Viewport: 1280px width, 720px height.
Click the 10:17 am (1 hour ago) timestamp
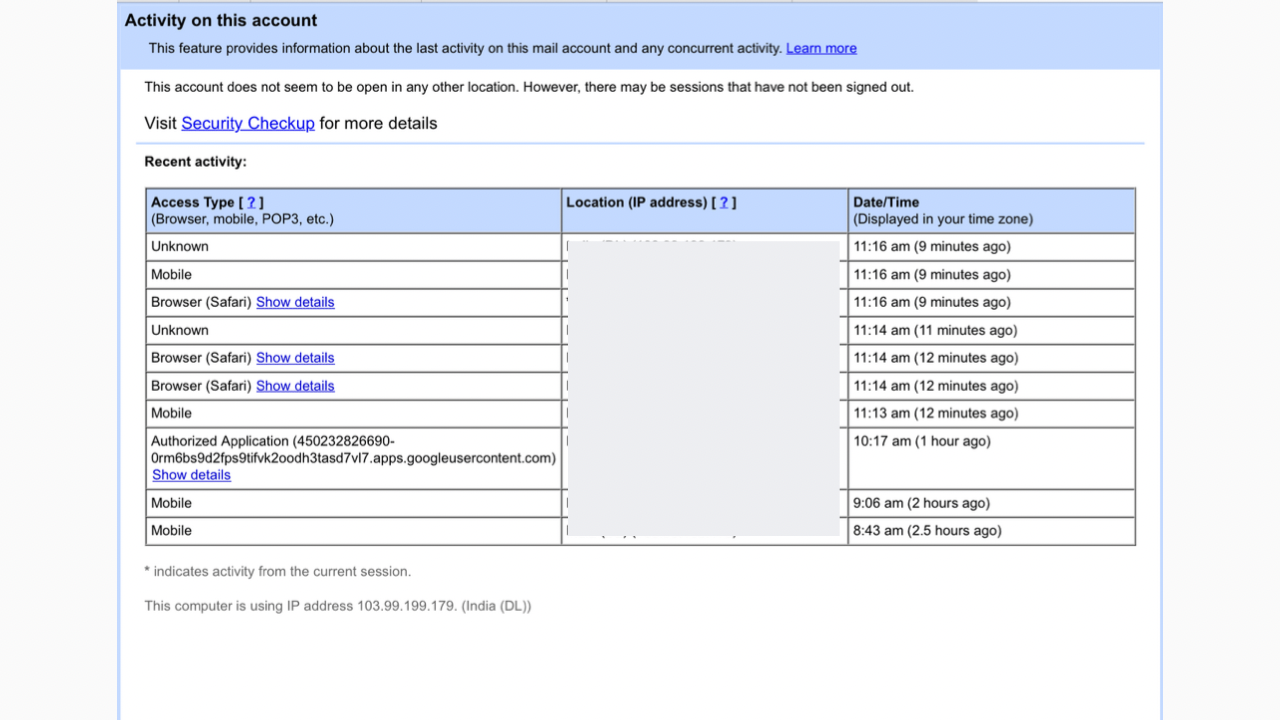coord(922,441)
